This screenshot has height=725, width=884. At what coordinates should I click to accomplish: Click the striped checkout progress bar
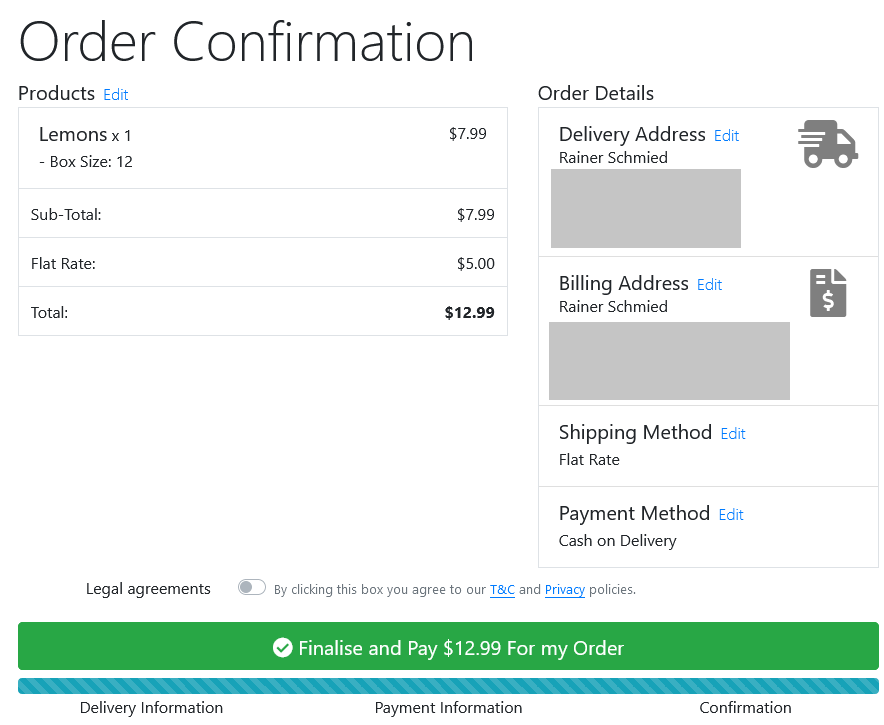[448, 686]
